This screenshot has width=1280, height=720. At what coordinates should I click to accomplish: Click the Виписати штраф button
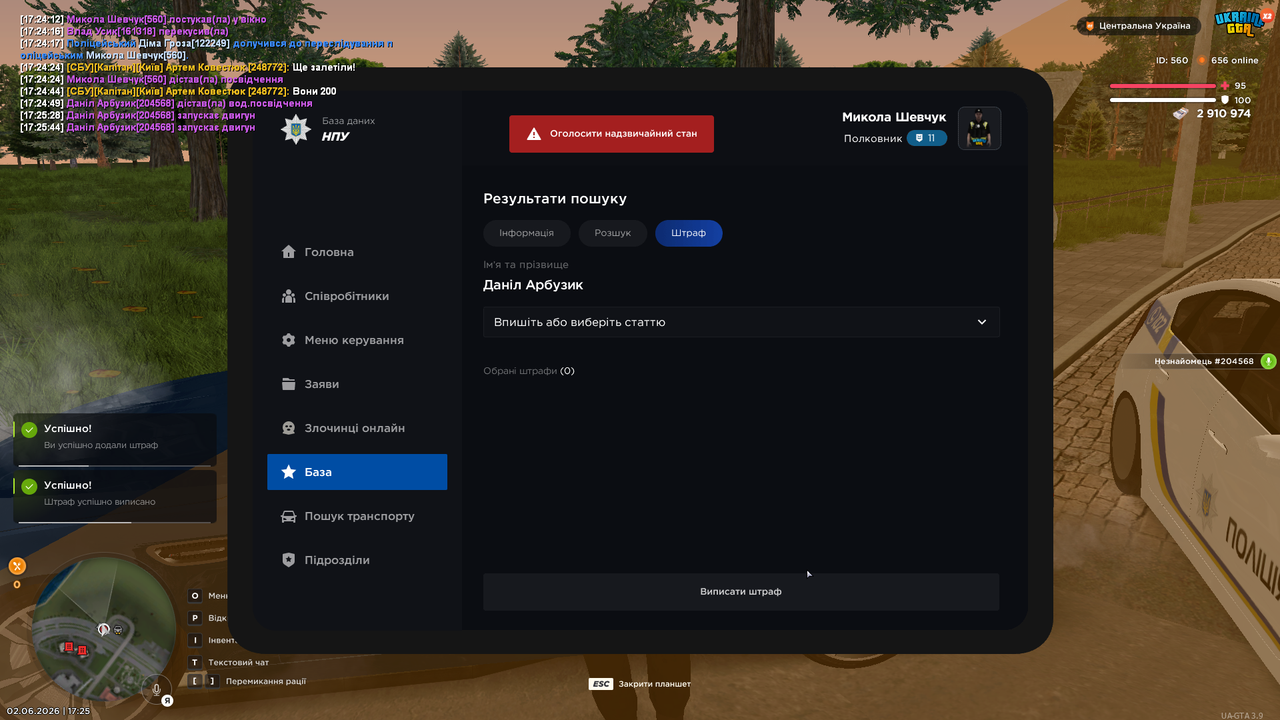(x=741, y=592)
